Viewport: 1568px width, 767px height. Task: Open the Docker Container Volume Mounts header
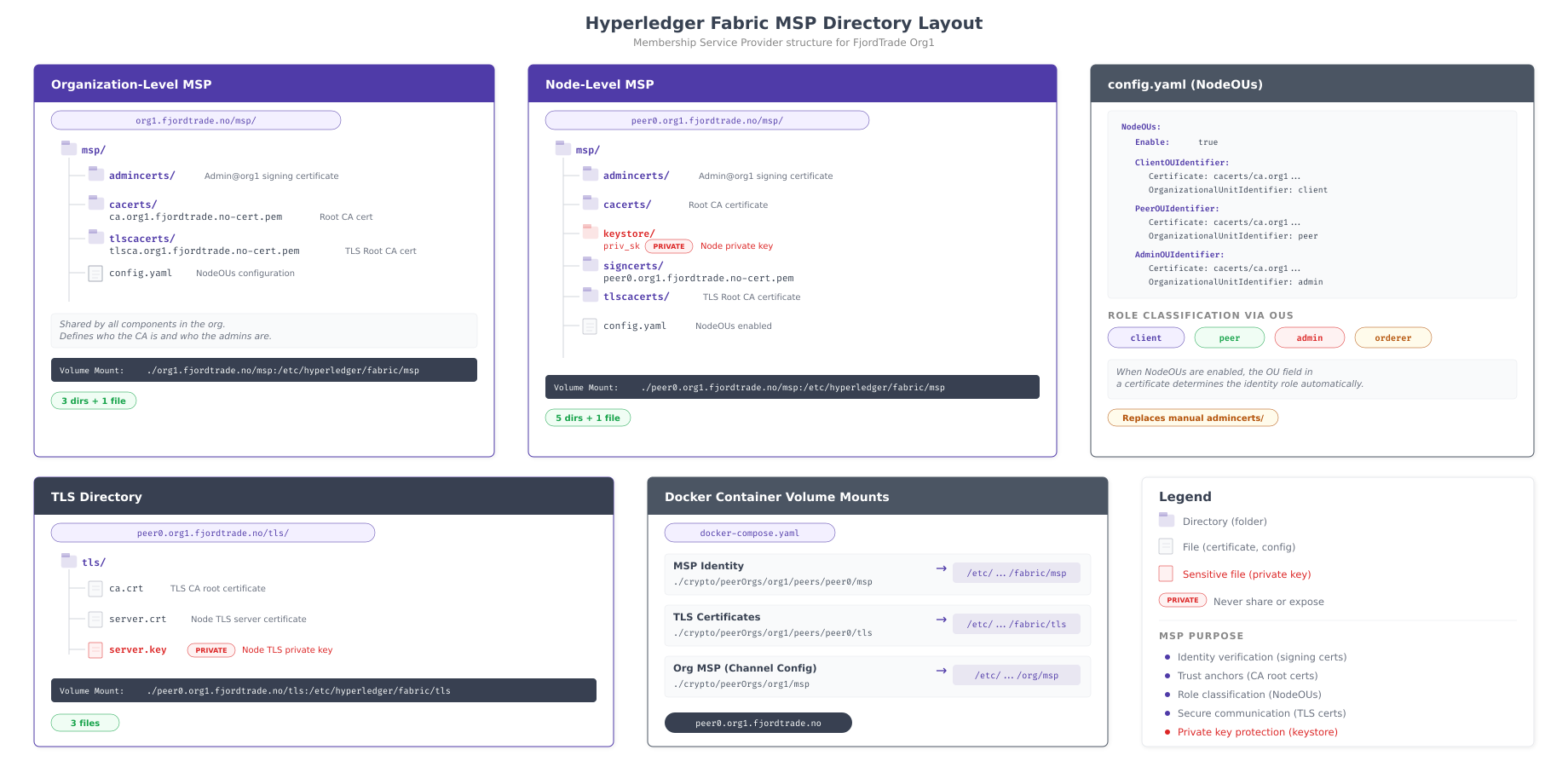point(776,496)
